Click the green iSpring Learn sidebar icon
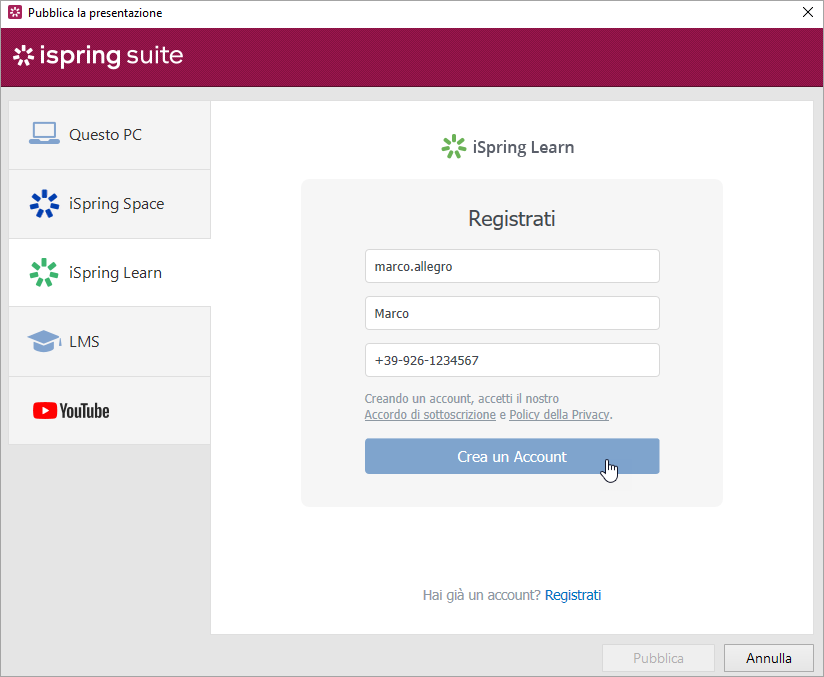 click(44, 273)
